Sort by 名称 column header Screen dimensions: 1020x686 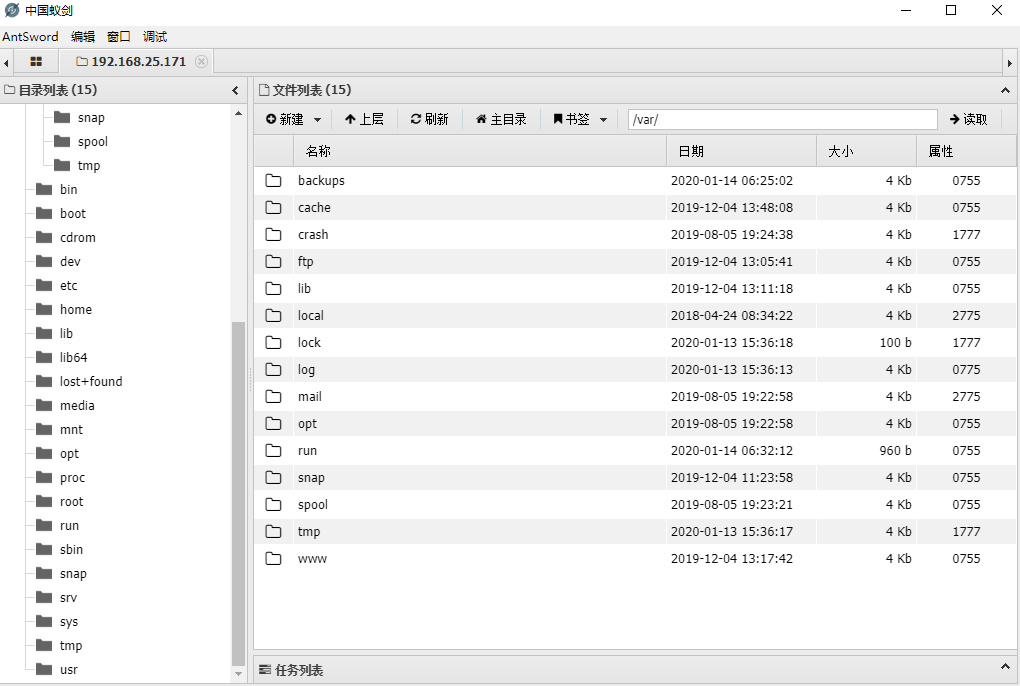[x=480, y=152]
